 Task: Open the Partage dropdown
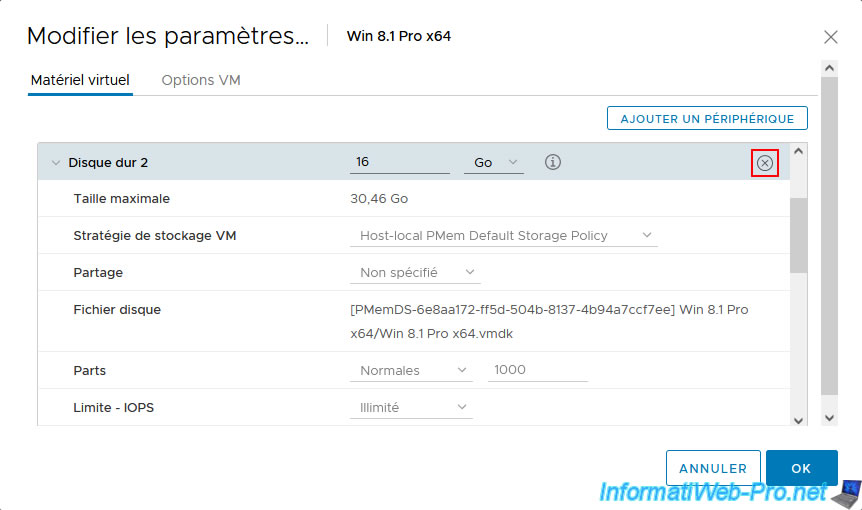point(420,272)
